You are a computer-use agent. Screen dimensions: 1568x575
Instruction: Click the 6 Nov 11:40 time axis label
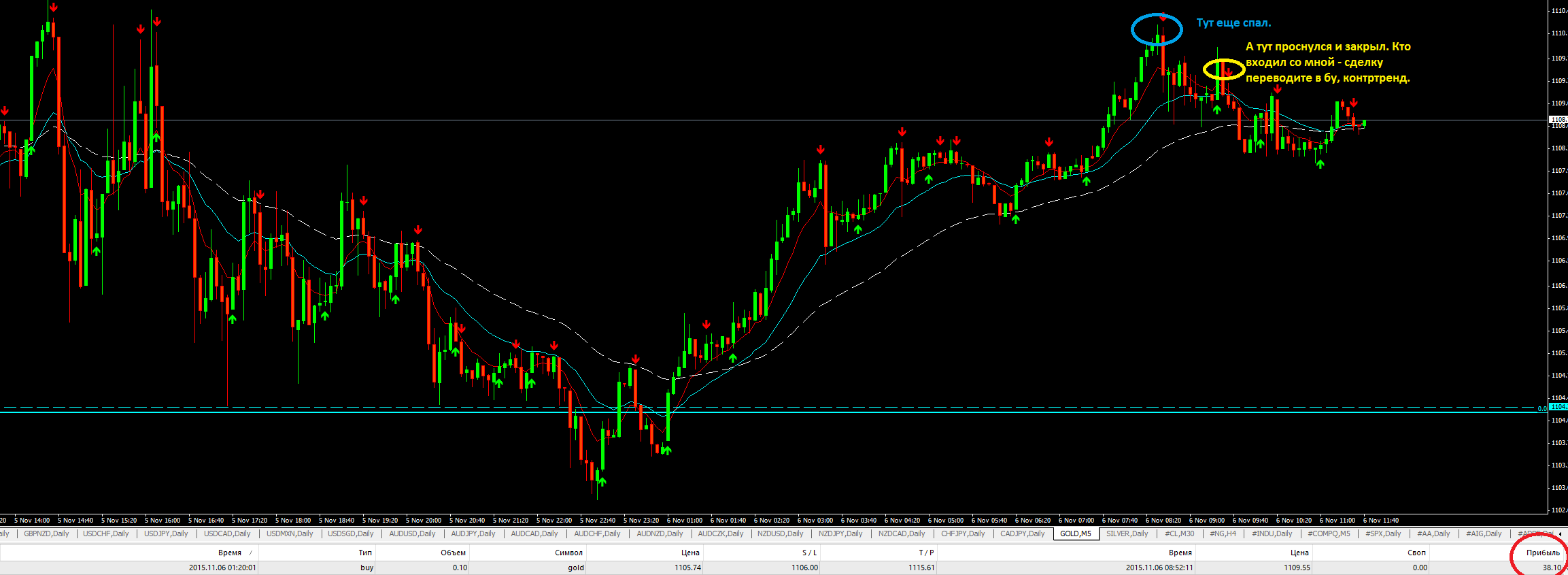click(1381, 521)
